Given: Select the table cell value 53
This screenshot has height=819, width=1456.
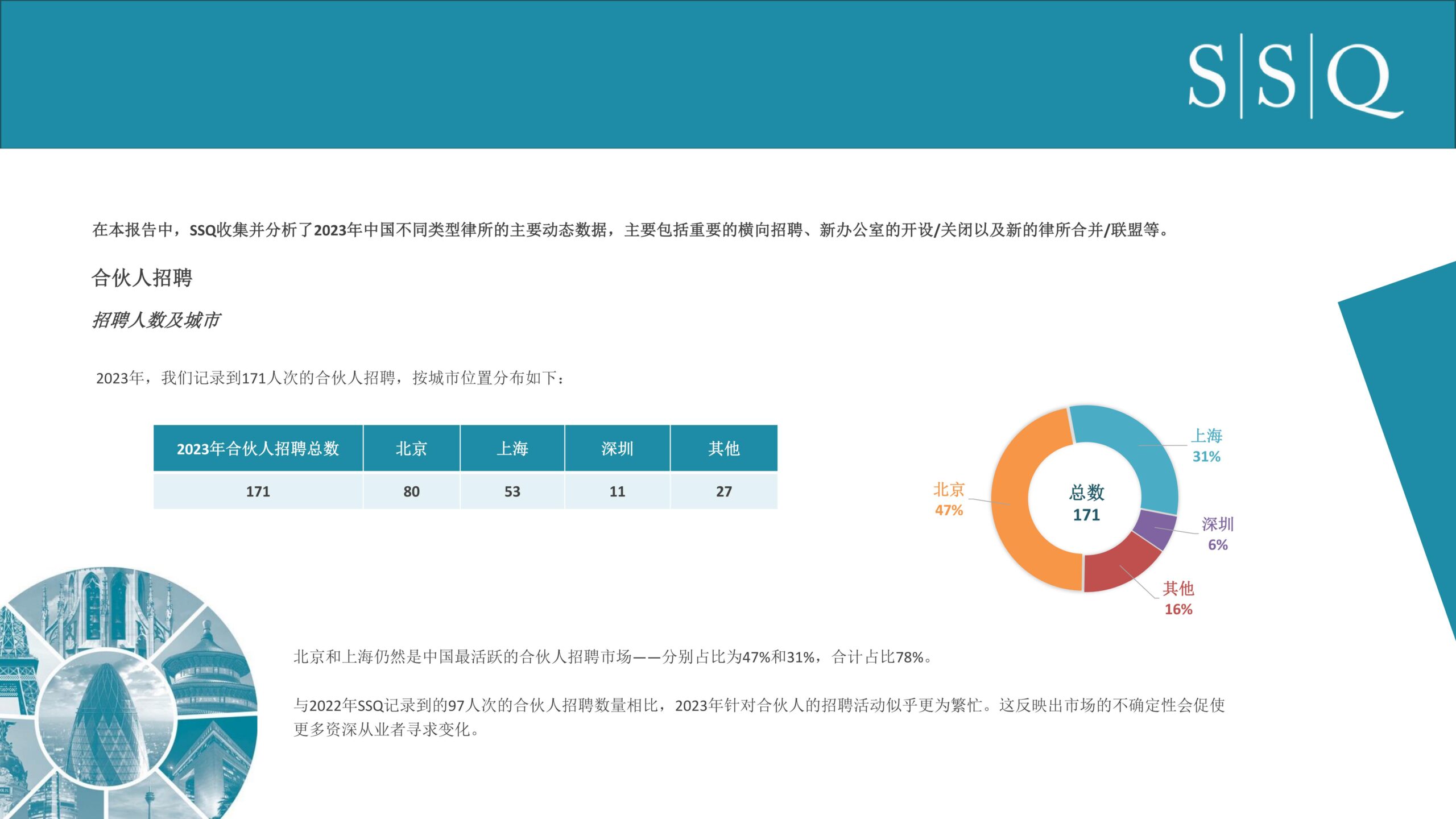Looking at the screenshot, I should tap(512, 491).
